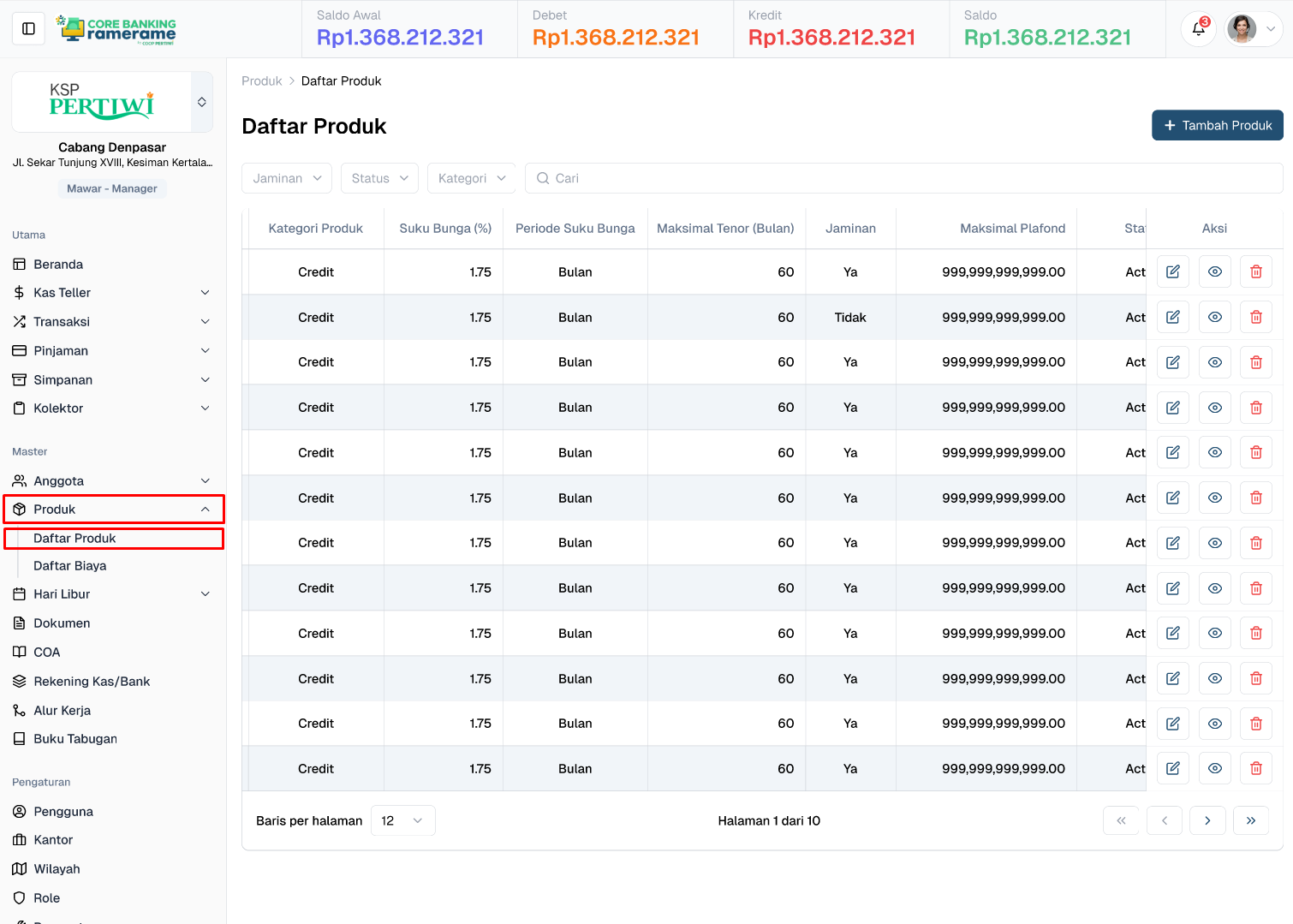1293x924 pixels.
Task: Open Daftar Biaya in the sidebar
Action: [70, 566]
